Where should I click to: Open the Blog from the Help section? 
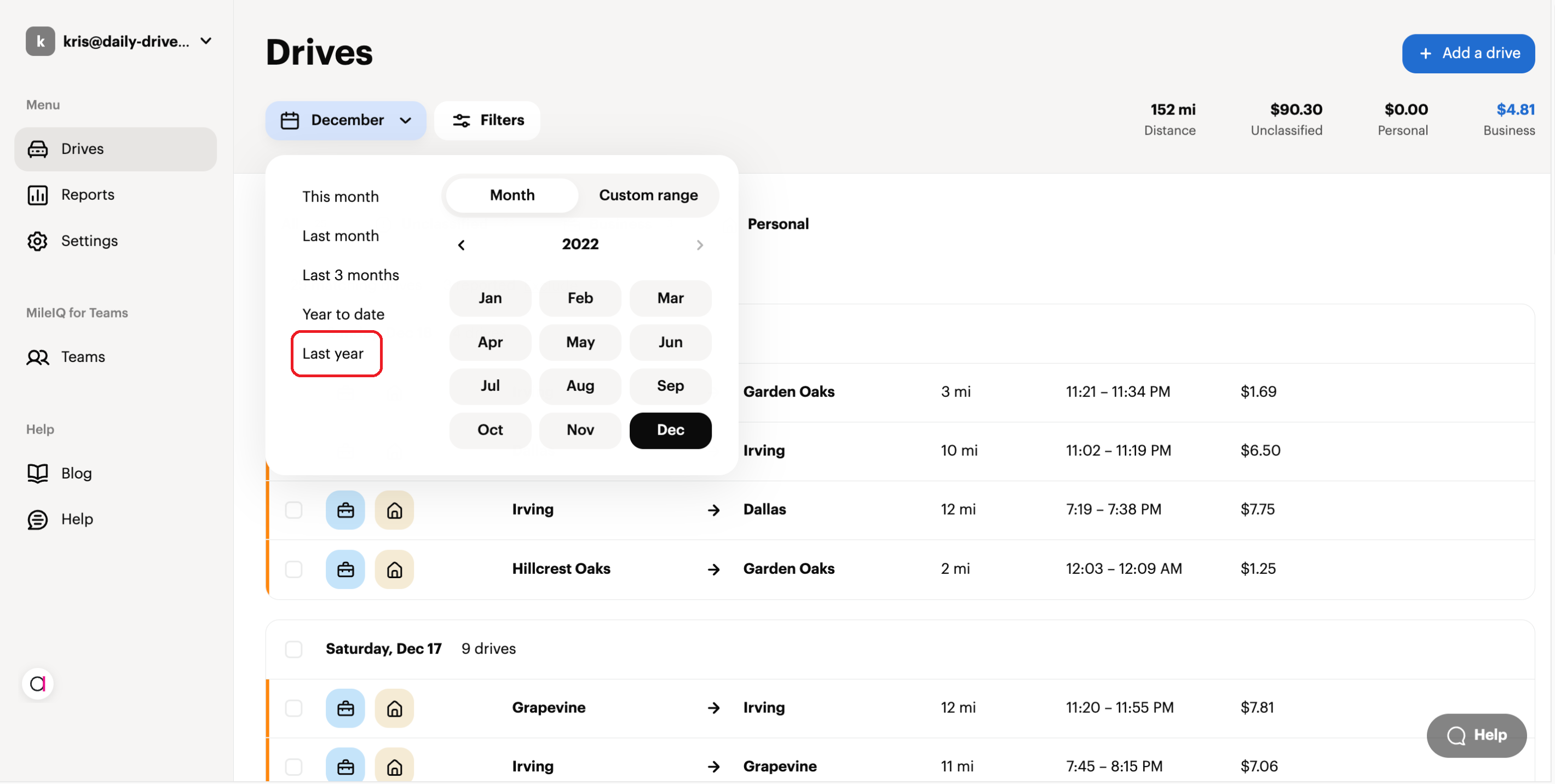click(x=76, y=473)
